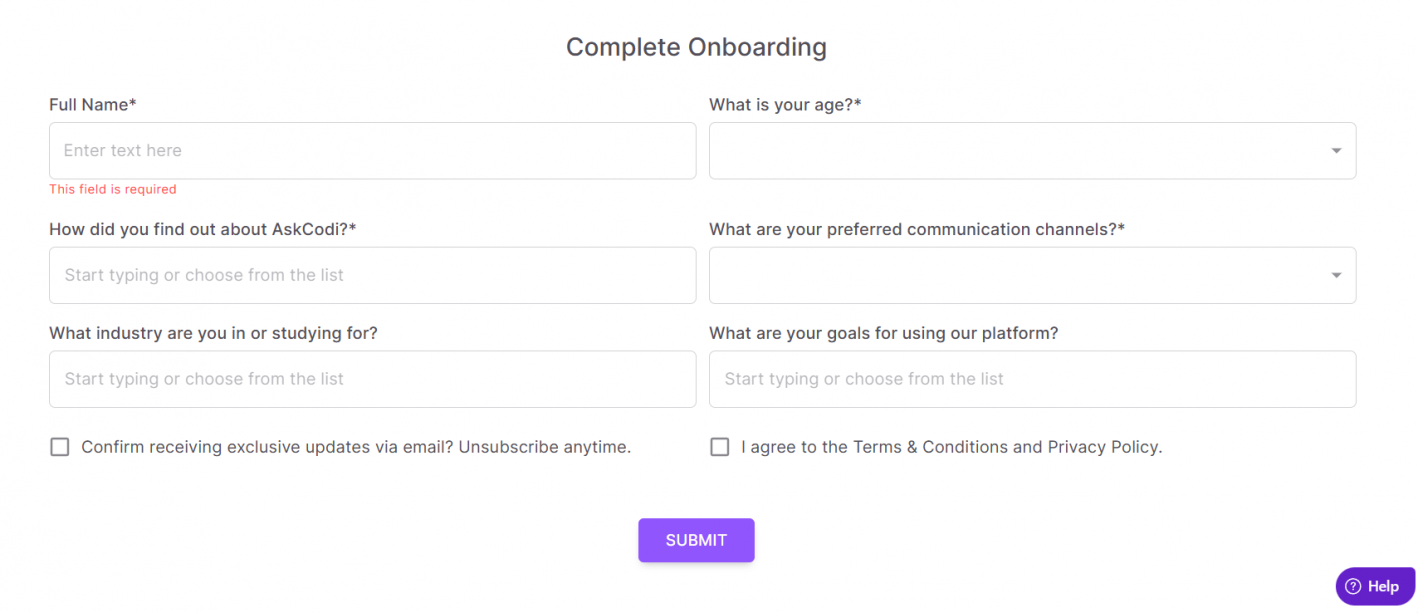This screenshot has width=1418, height=613.
Task: Check the email updates confirmation checkbox
Action: pyautogui.click(x=60, y=447)
